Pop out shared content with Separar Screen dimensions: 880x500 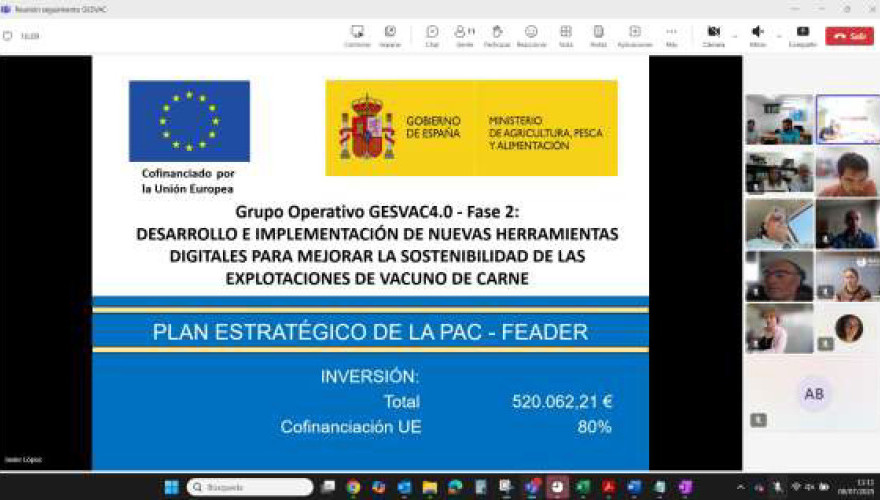coord(390,35)
